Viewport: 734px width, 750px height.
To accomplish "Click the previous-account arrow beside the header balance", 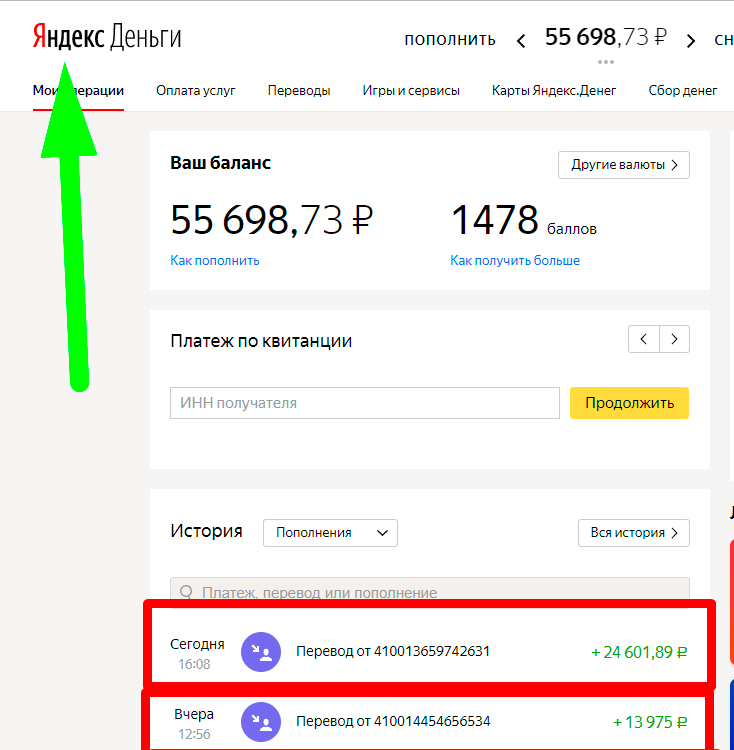I will (x=521, y=41).
